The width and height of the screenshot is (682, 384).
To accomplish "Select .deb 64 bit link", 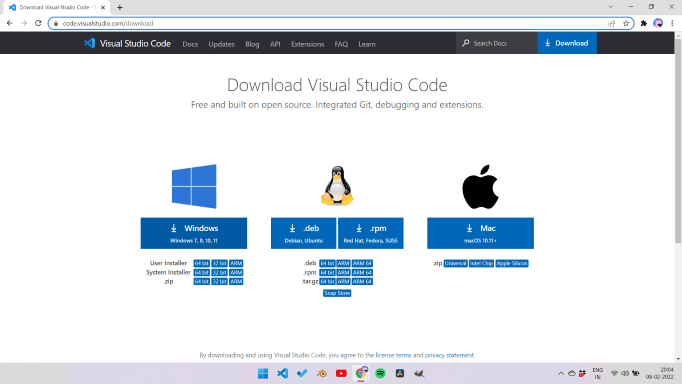I will coord(327,263).
